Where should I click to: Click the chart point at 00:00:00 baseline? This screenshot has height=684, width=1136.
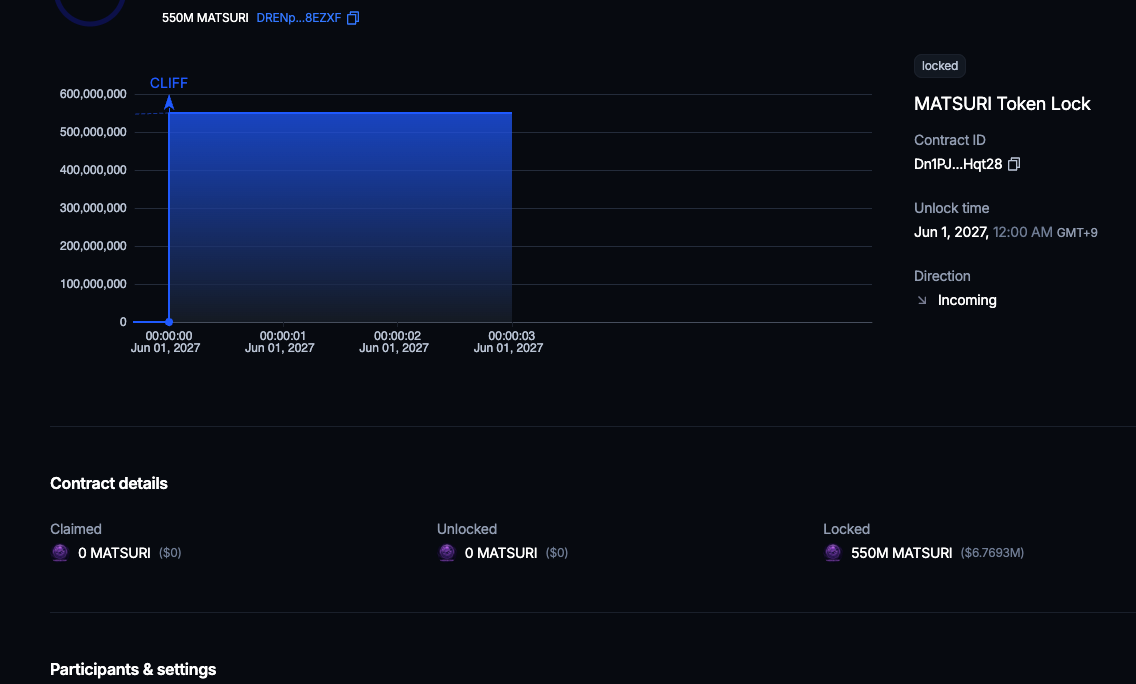(169, 322)
